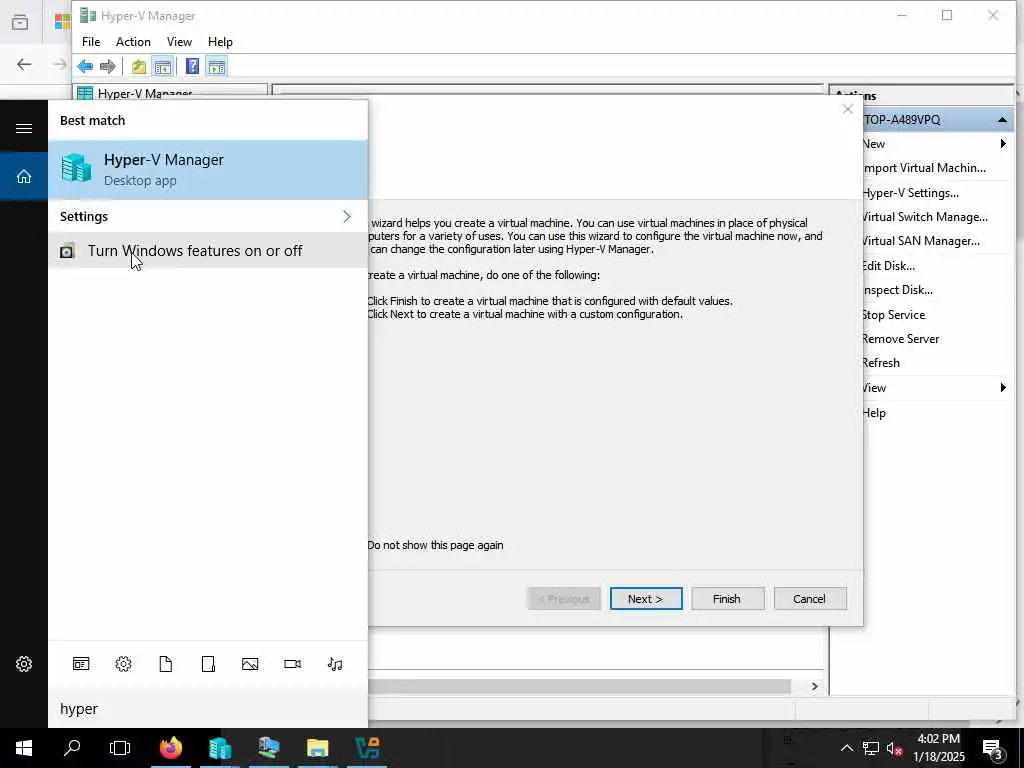Image resolution: width=1024 pixels, height=768 pixels.
Task: Click the Finish button in the wizard
Action: 727,599
